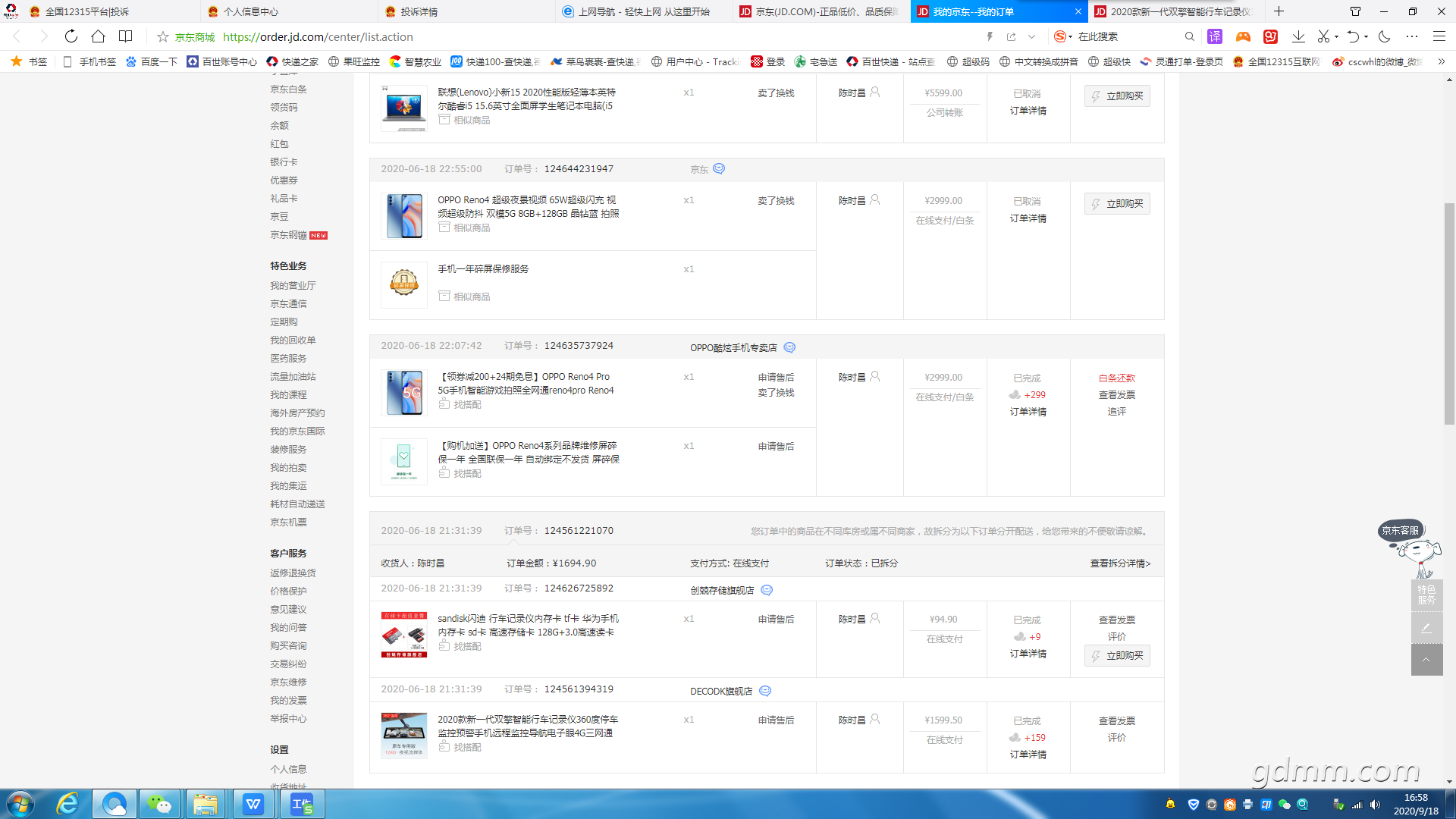Open the purple translate extension
The width and height of the screenshot is (1456, 819).
click(1215, 36)
